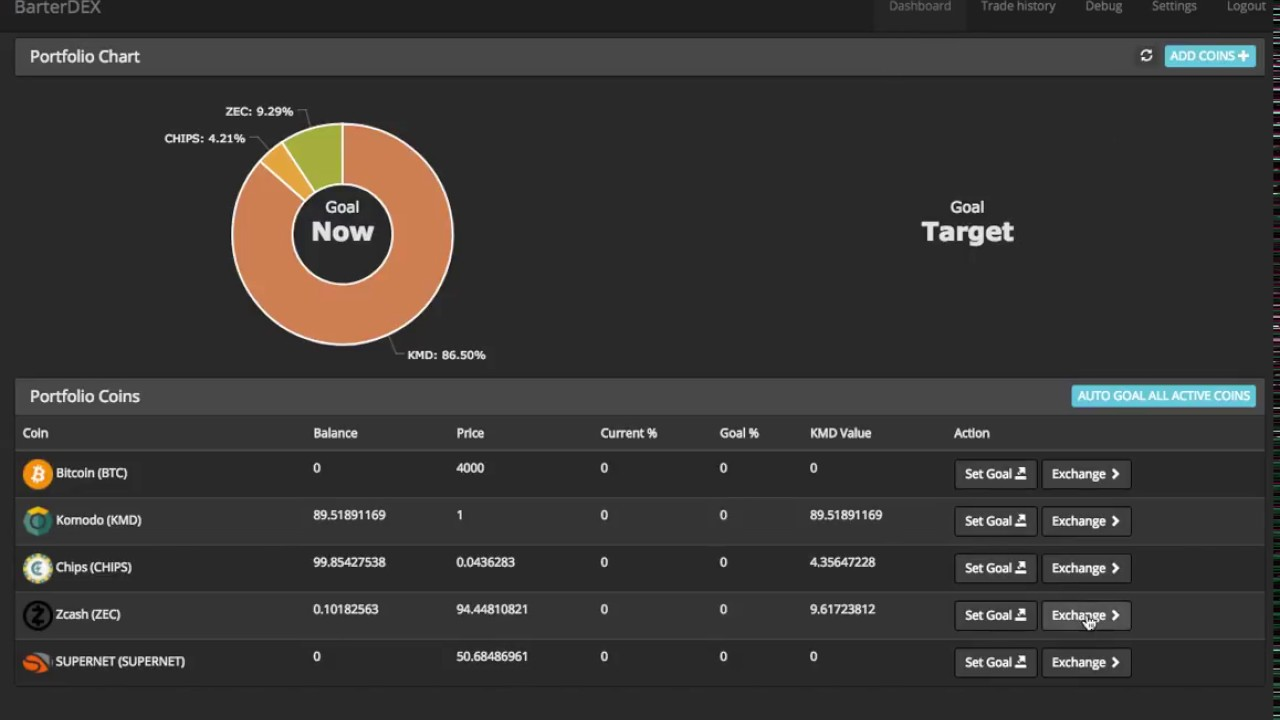This screenshot has width=1280, height=720.
Task: Click the Goal Now center of donut chart
Action: [342, 222]
